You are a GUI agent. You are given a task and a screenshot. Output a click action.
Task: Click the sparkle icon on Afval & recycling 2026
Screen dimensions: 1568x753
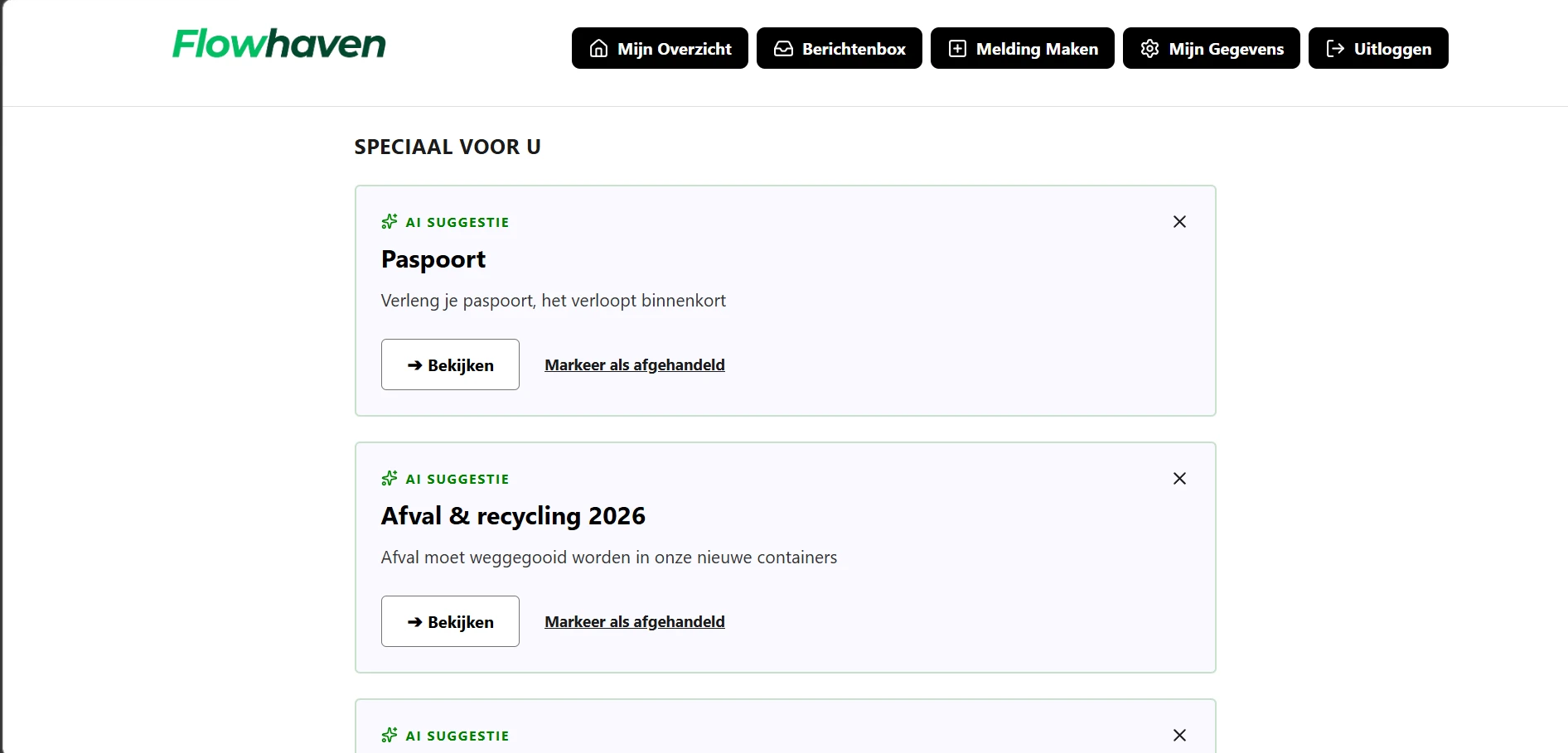tap(388, 478)
